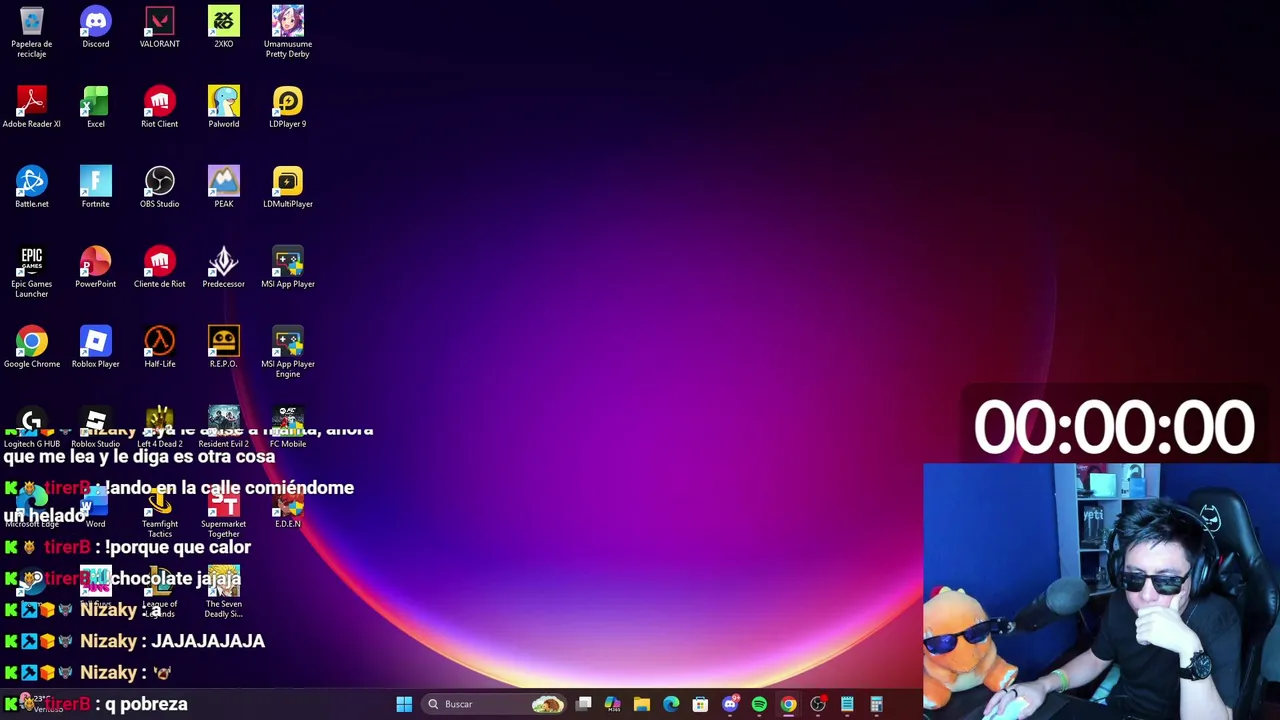Select the Resident Evil 2 desktop icon
Image resolution: width=1280 pixels, height=720 pixels.
tap(224, 427)
